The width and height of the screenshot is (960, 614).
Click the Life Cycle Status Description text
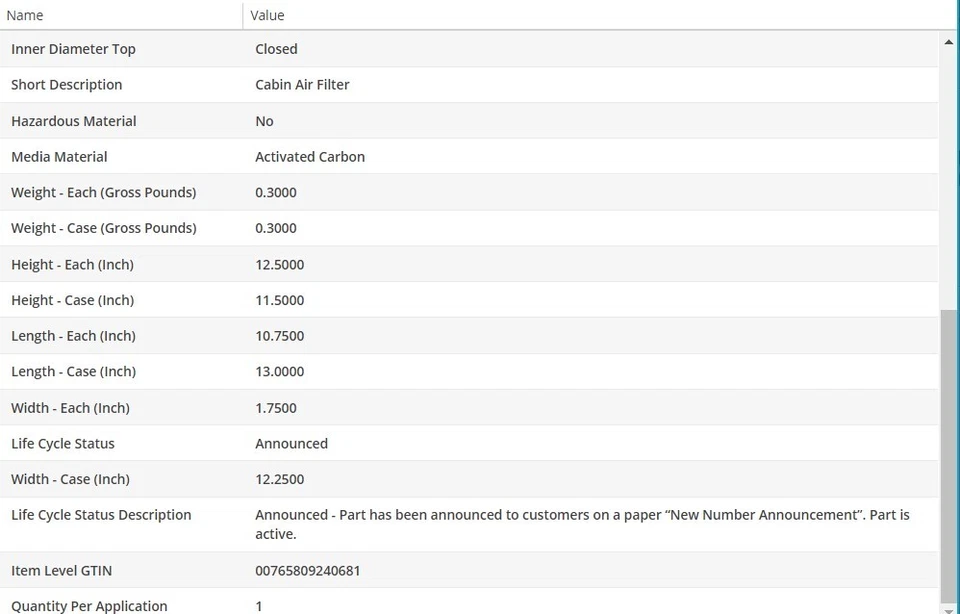582,524
